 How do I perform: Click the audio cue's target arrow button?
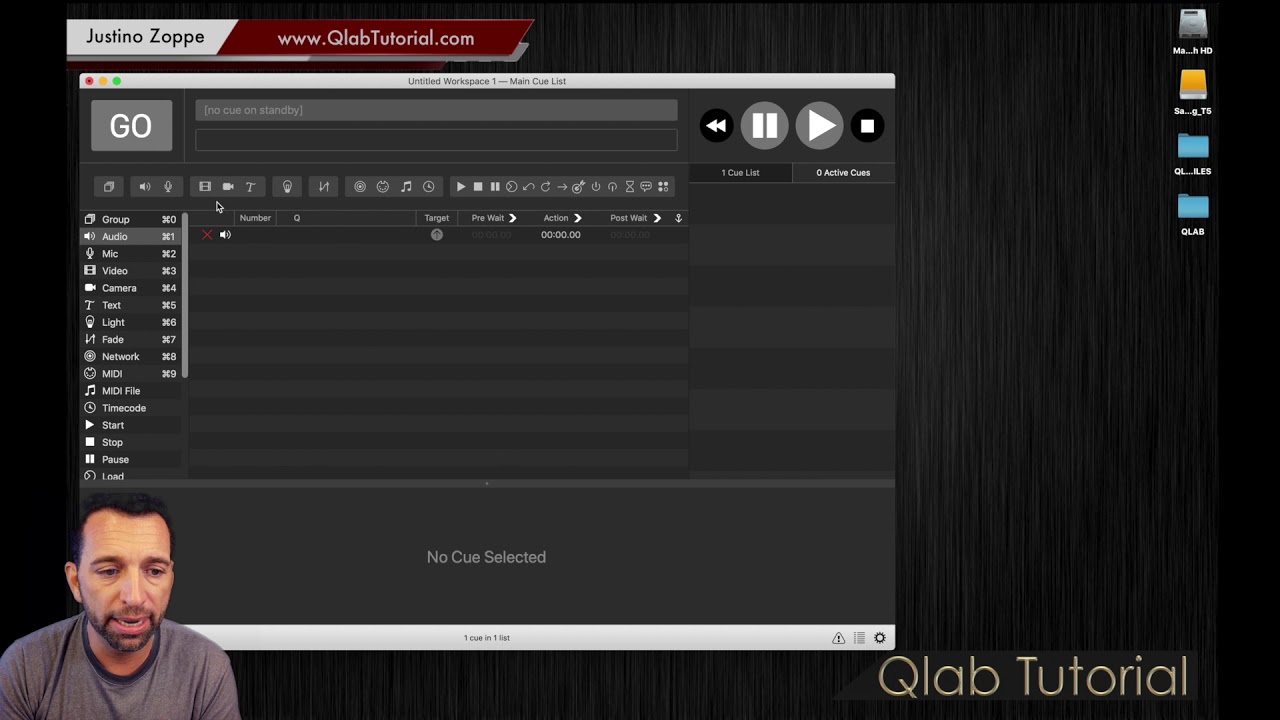click(437, 235)
